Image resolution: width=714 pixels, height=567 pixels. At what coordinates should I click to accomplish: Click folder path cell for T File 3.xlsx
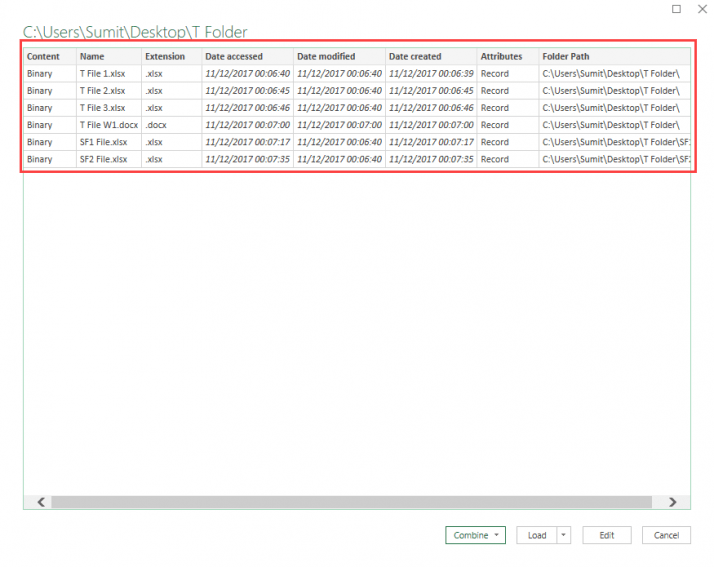click(615, 108)
